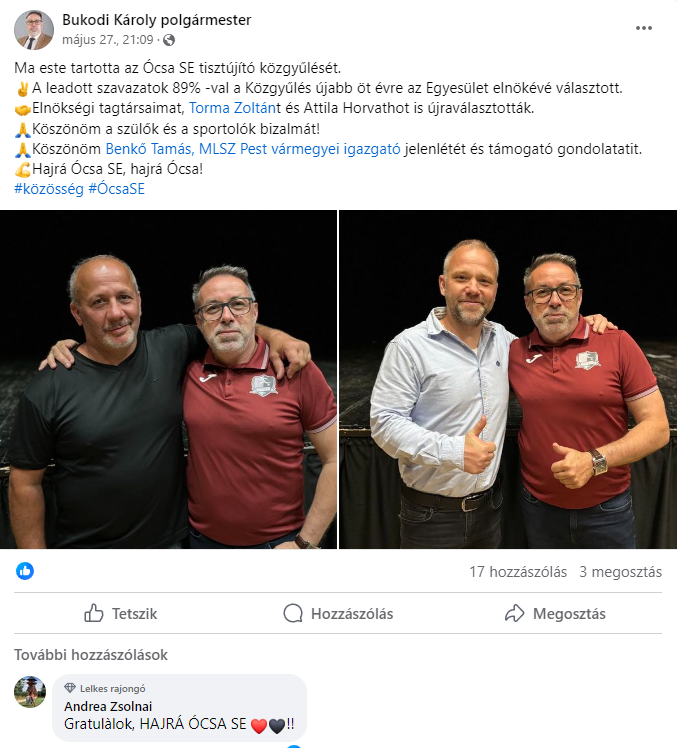Open Bukodi Károly's profile picture
Screen dimensions: 677x748
click(x=34, y=30)
